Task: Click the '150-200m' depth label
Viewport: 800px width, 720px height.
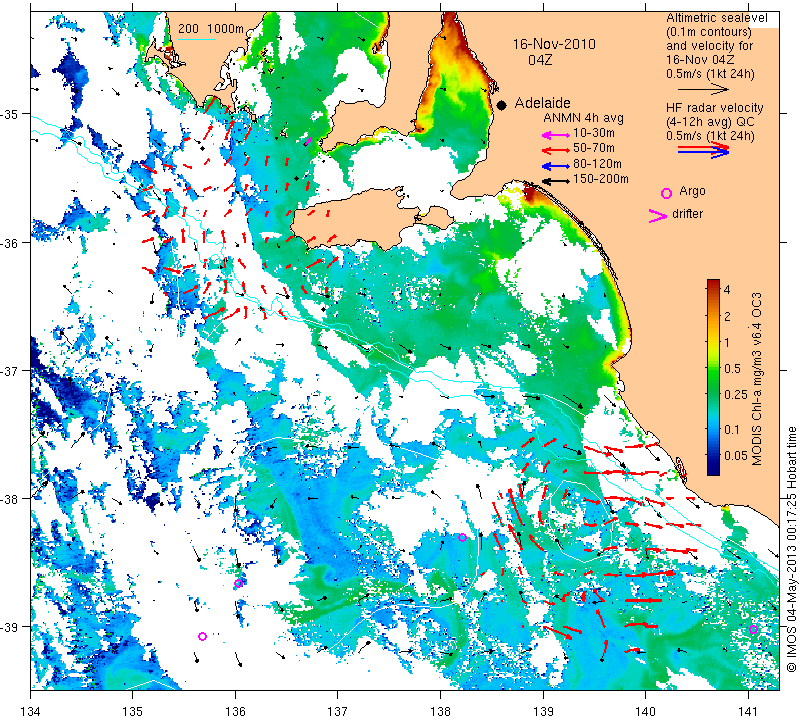Action: tap(601, 179)
